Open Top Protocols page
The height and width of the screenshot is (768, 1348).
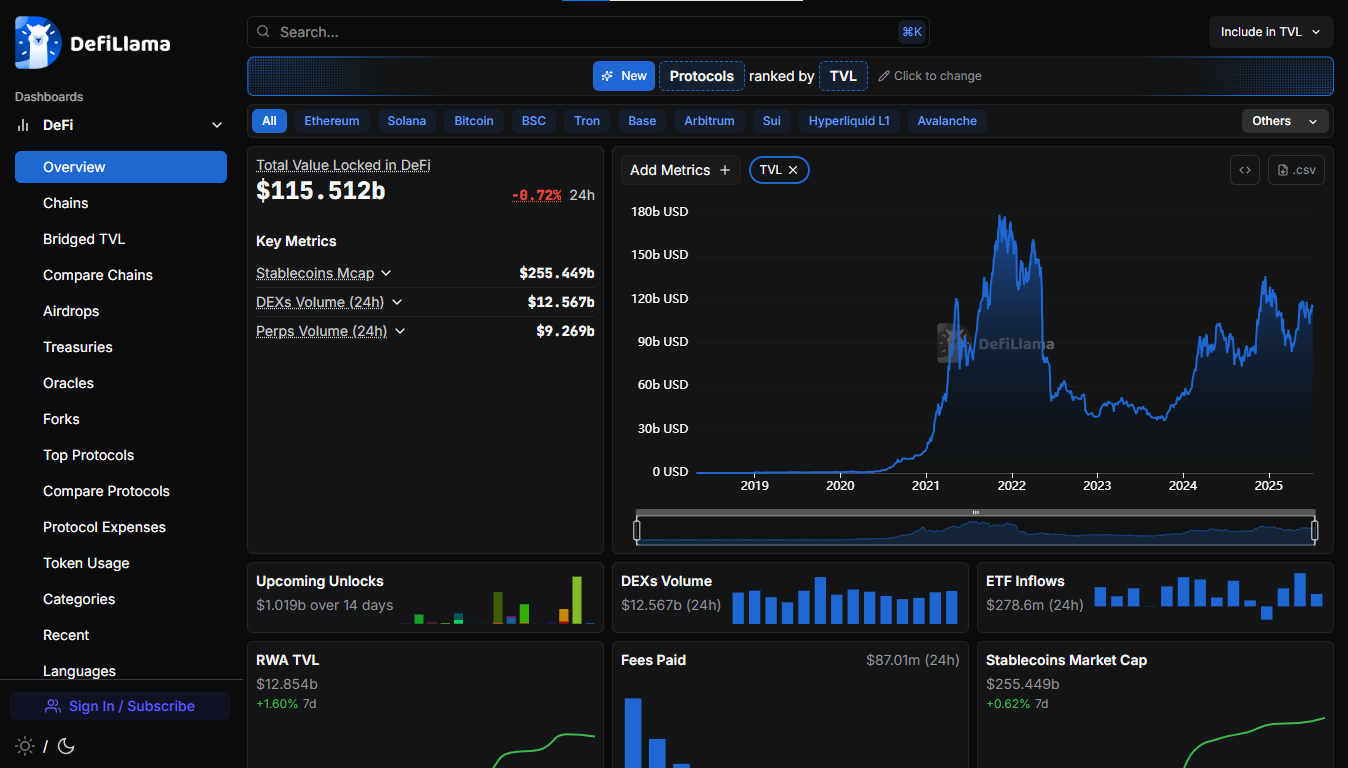pyautogui.click(x=121, y=455)
